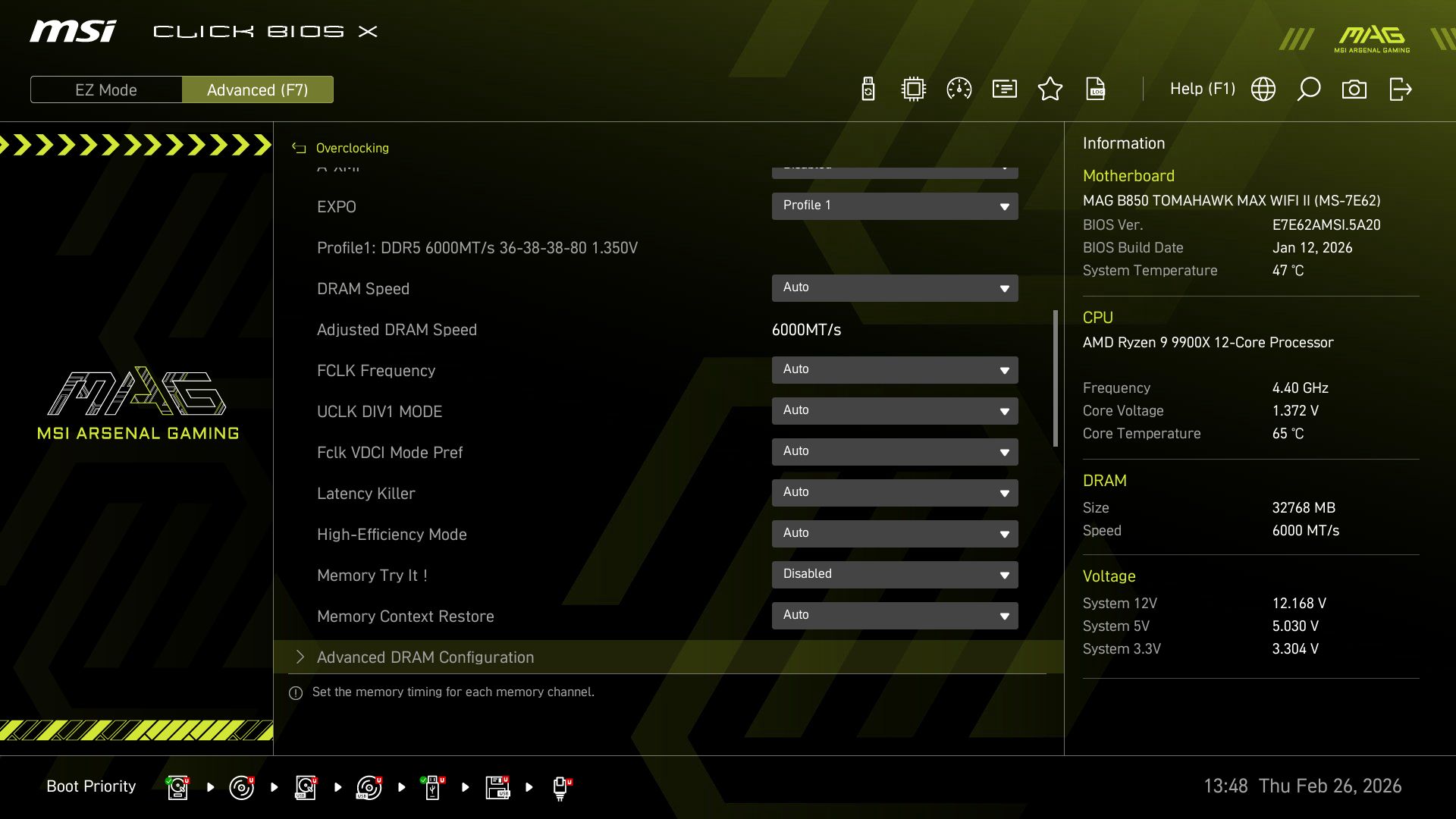Open the DRAM Speed dropdown

[895, 288]
